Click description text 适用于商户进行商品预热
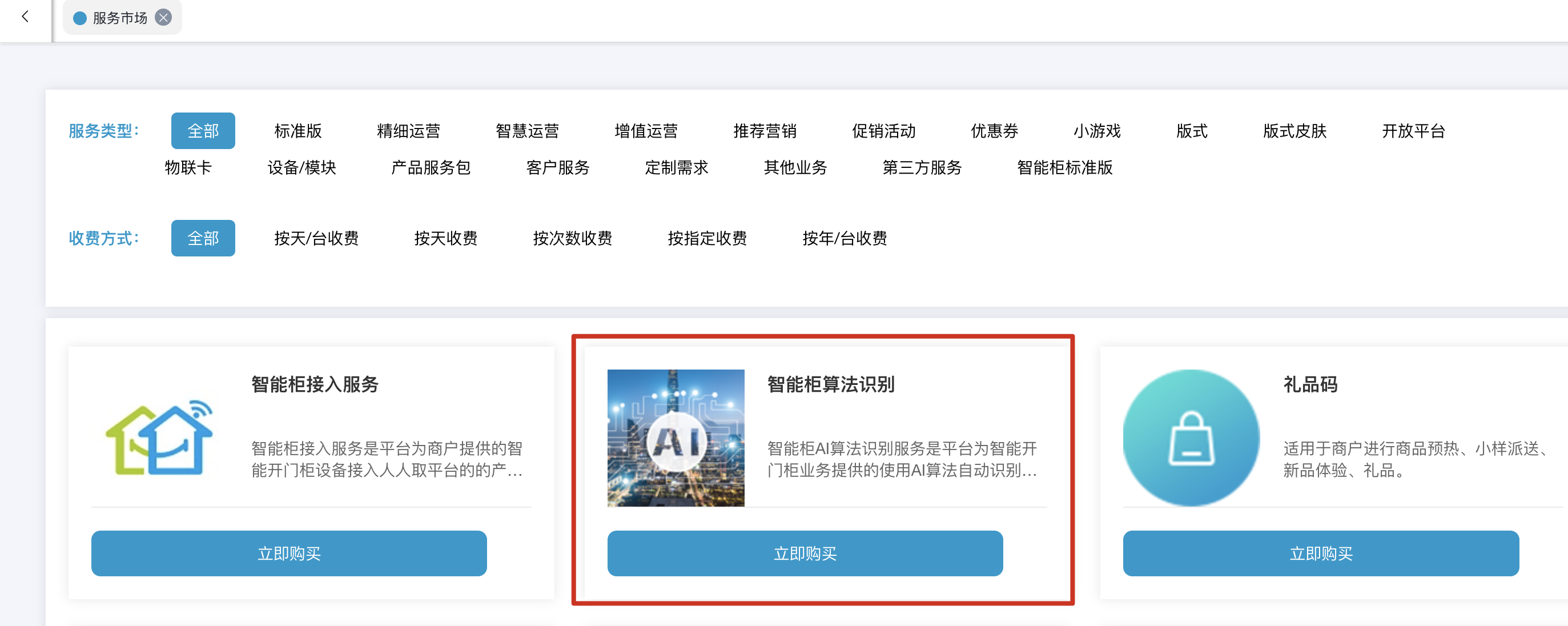Screen dimensions: 1568x626 click(1417, 460)
